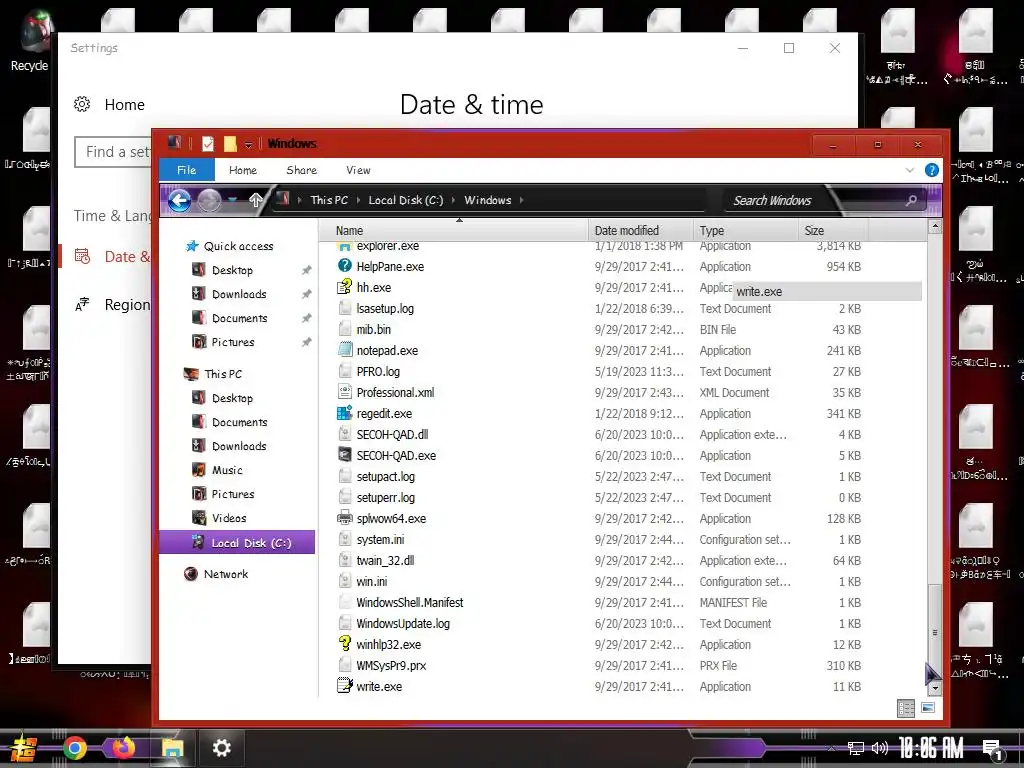The height and width of the screenshot is (768, 1024).
Task: Select system.ini file name
Action: [x=380, y=539]
